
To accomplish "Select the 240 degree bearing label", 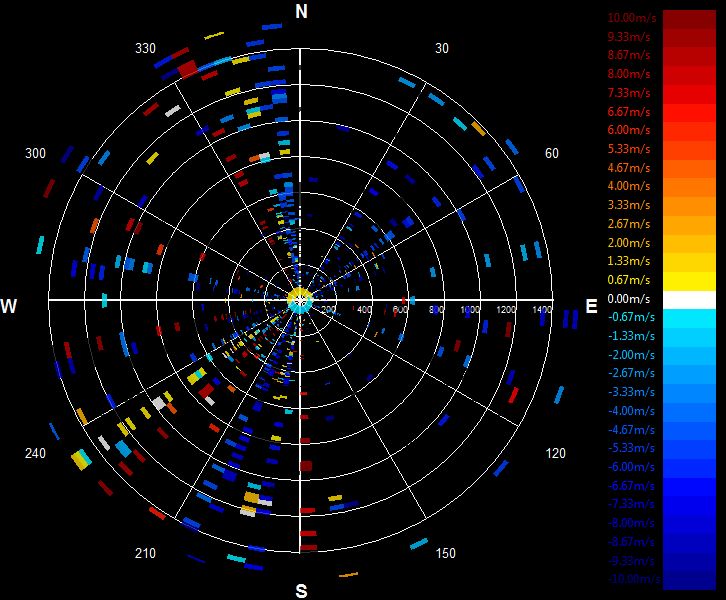I will pos(35,453).
